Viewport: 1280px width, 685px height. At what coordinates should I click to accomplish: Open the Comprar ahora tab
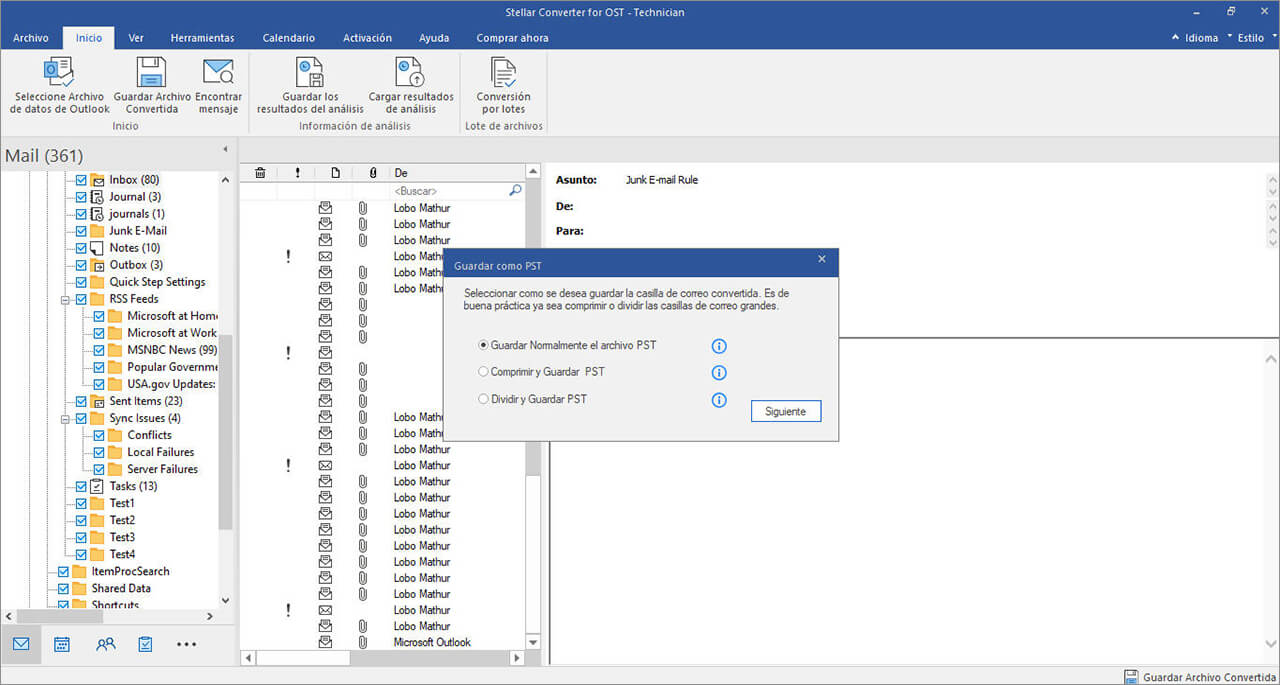[x=512, y=38]
